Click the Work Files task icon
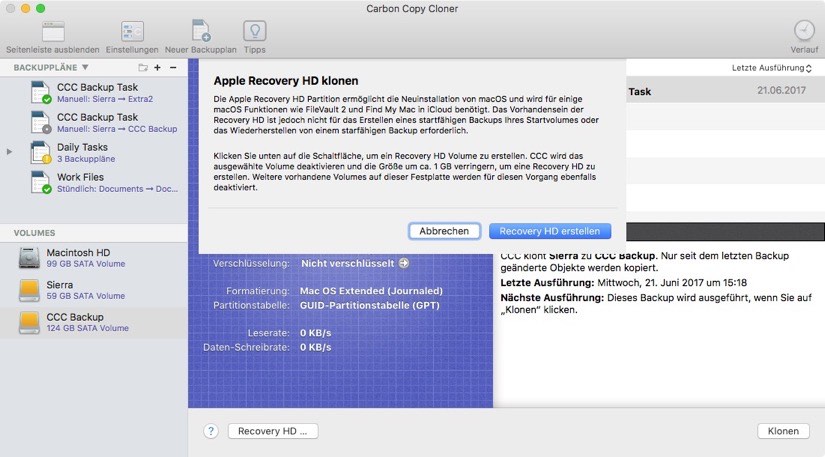This screenshot has width=825, height=457. tap(41, 182)
